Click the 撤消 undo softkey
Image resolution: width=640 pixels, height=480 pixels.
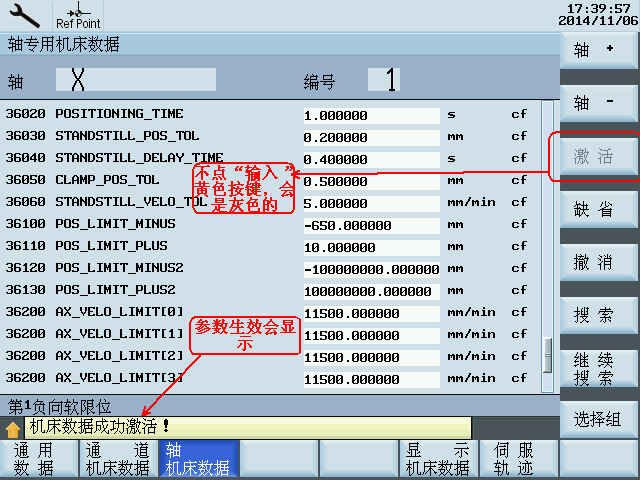[x=598, y=262]
